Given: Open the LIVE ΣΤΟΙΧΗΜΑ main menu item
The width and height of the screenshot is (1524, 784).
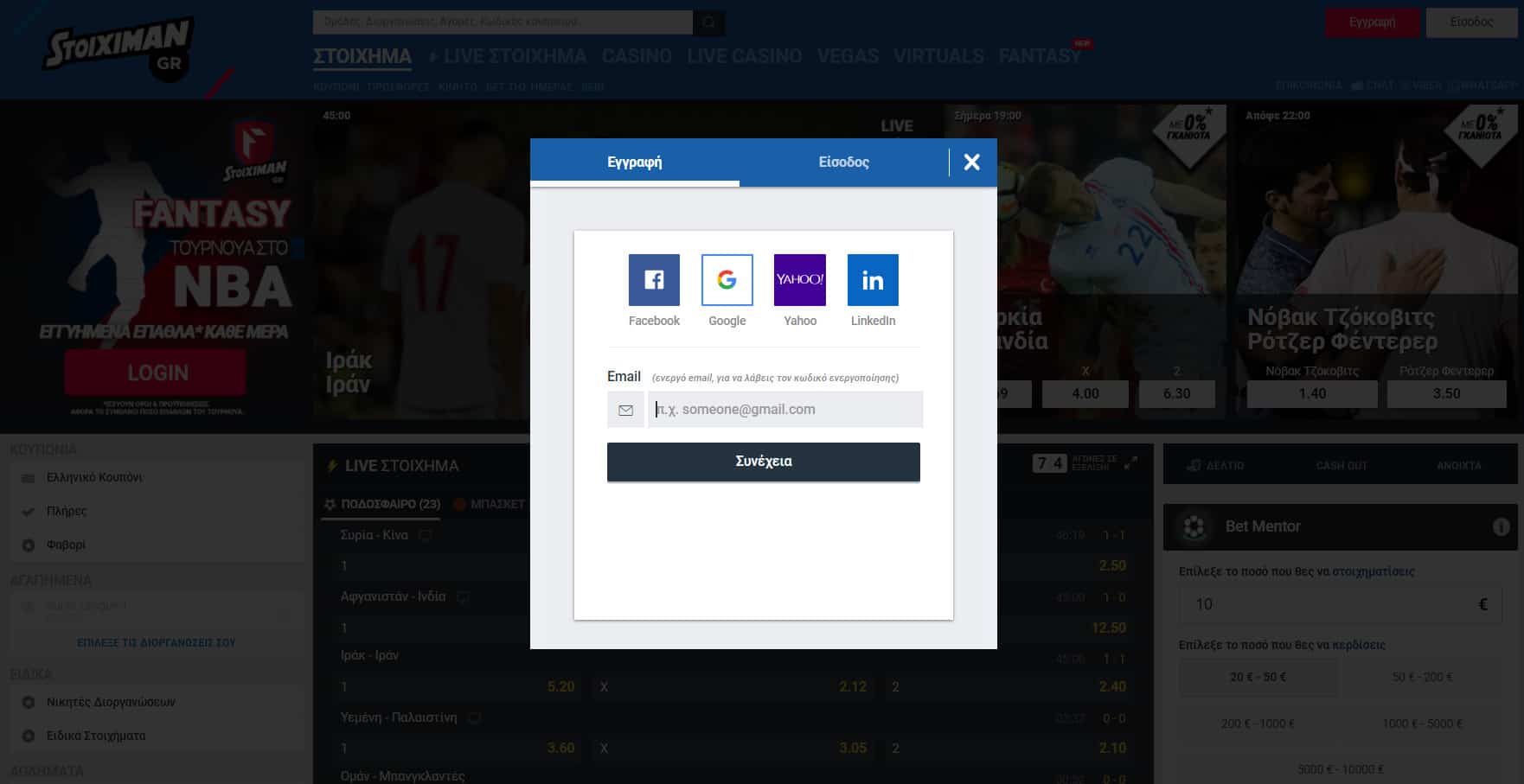Looking at the screenshot, I should pyautogui.click(x=508, y=57).
